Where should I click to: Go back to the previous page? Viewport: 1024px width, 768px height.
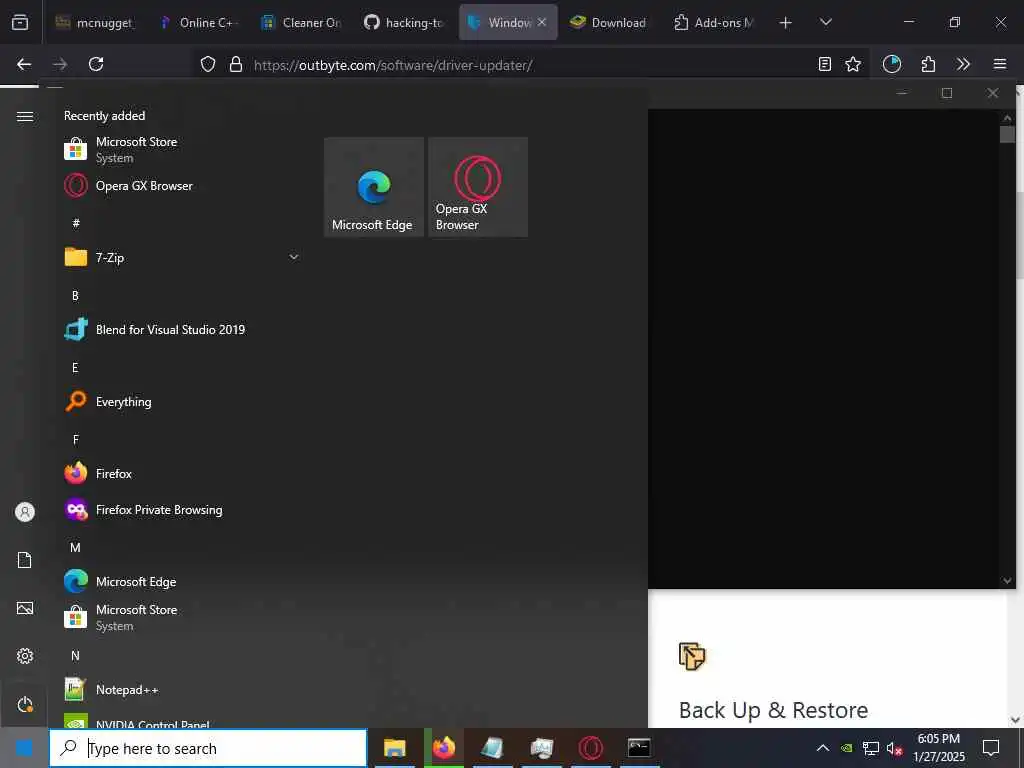point(24,64)
